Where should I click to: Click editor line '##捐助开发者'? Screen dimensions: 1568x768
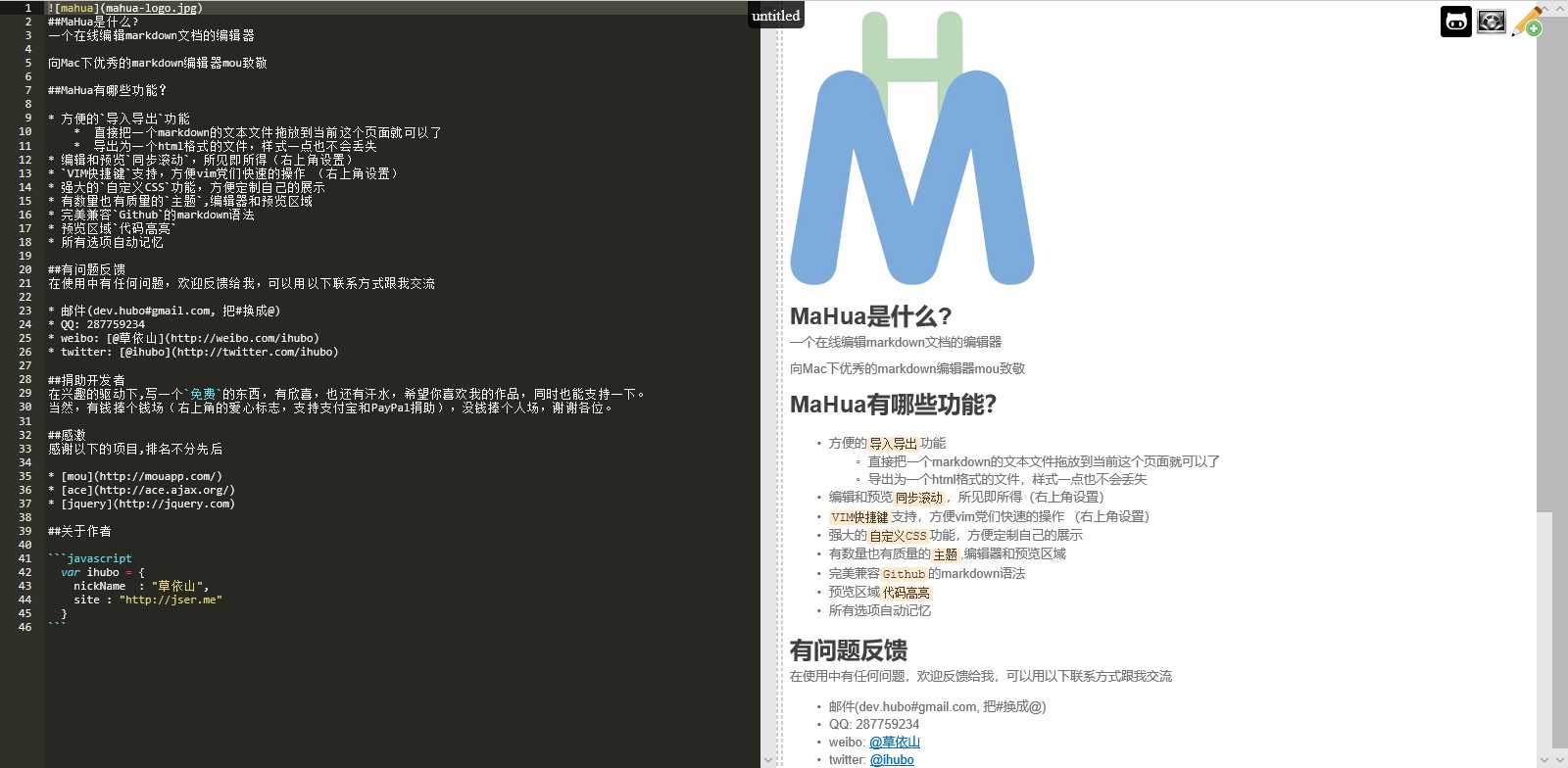point(86,380)
